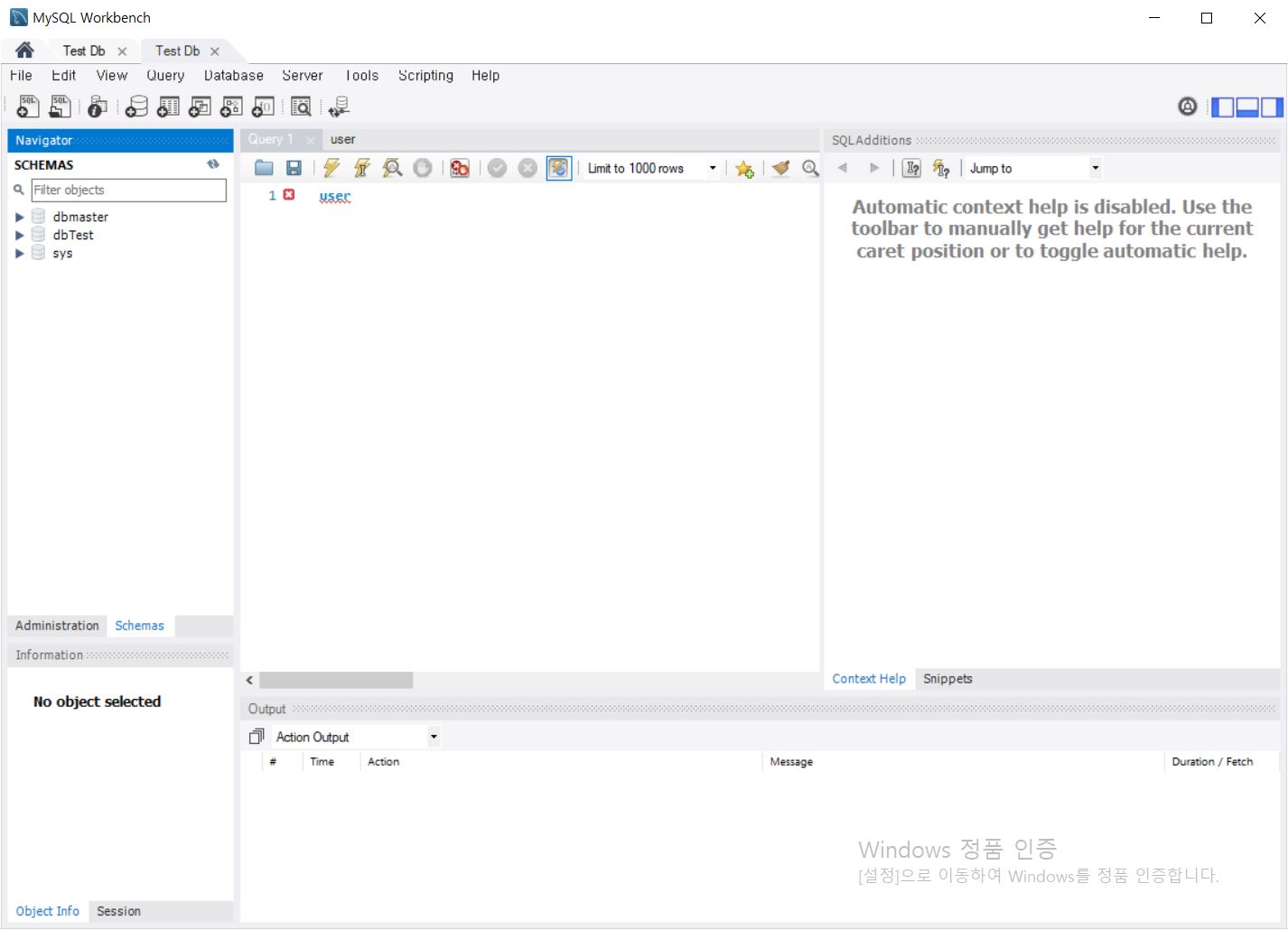1288x930 pixels.
Task: Commit the current transaction
Action: pos(498,168)
